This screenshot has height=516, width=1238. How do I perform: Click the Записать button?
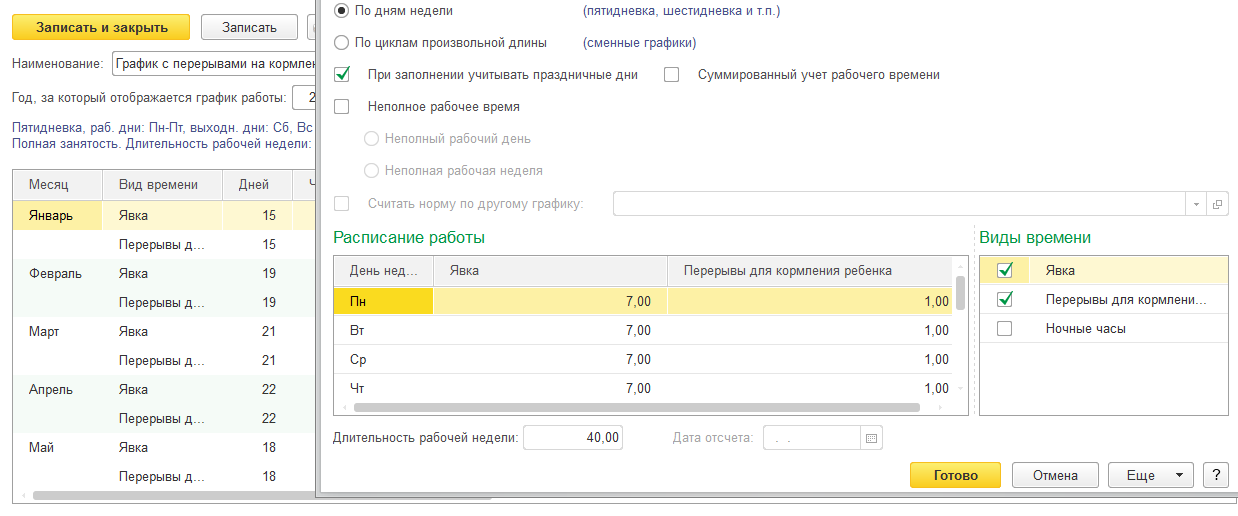coord(249,27)
